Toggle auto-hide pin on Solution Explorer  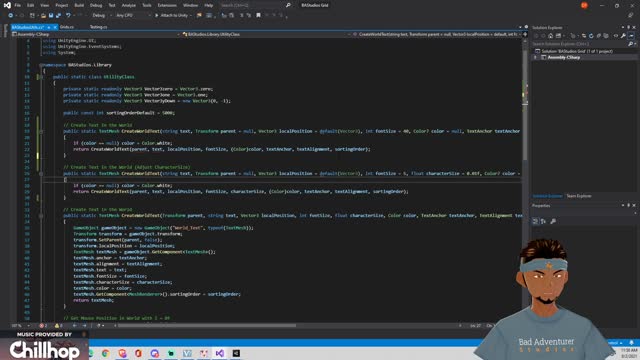(x=629, y=27)
